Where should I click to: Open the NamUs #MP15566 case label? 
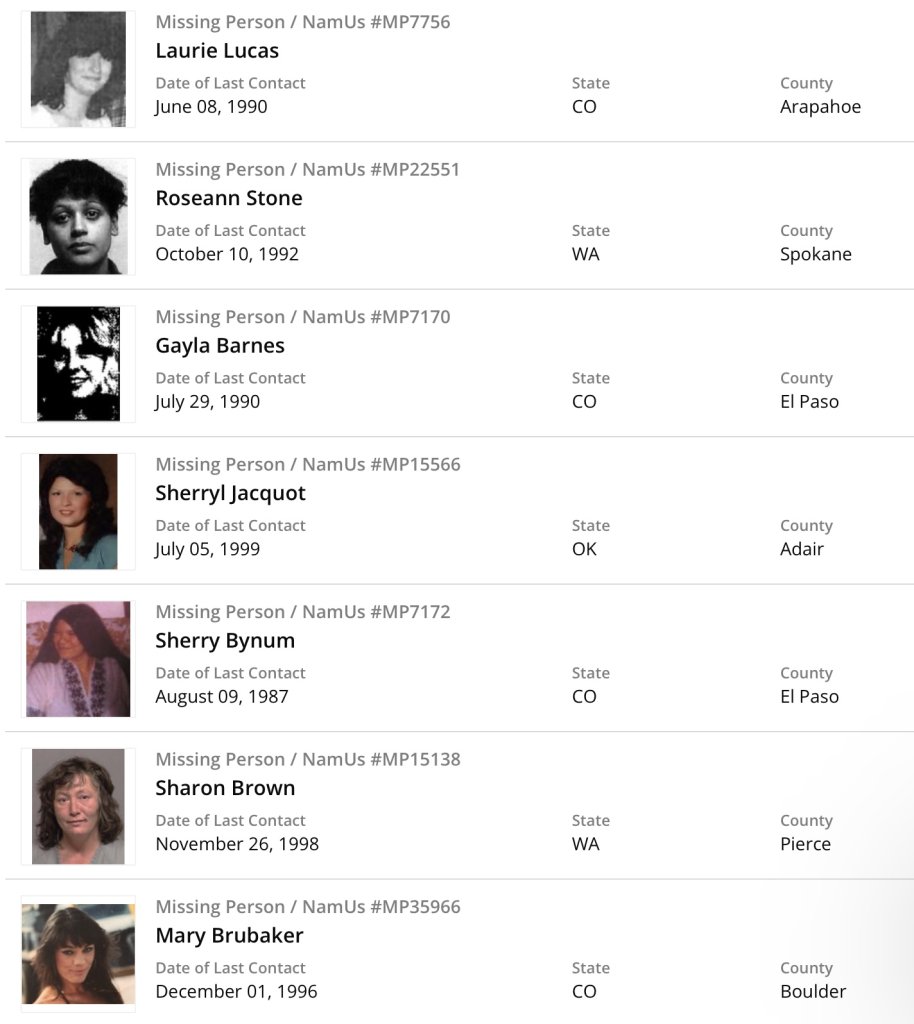click(308, 464)
